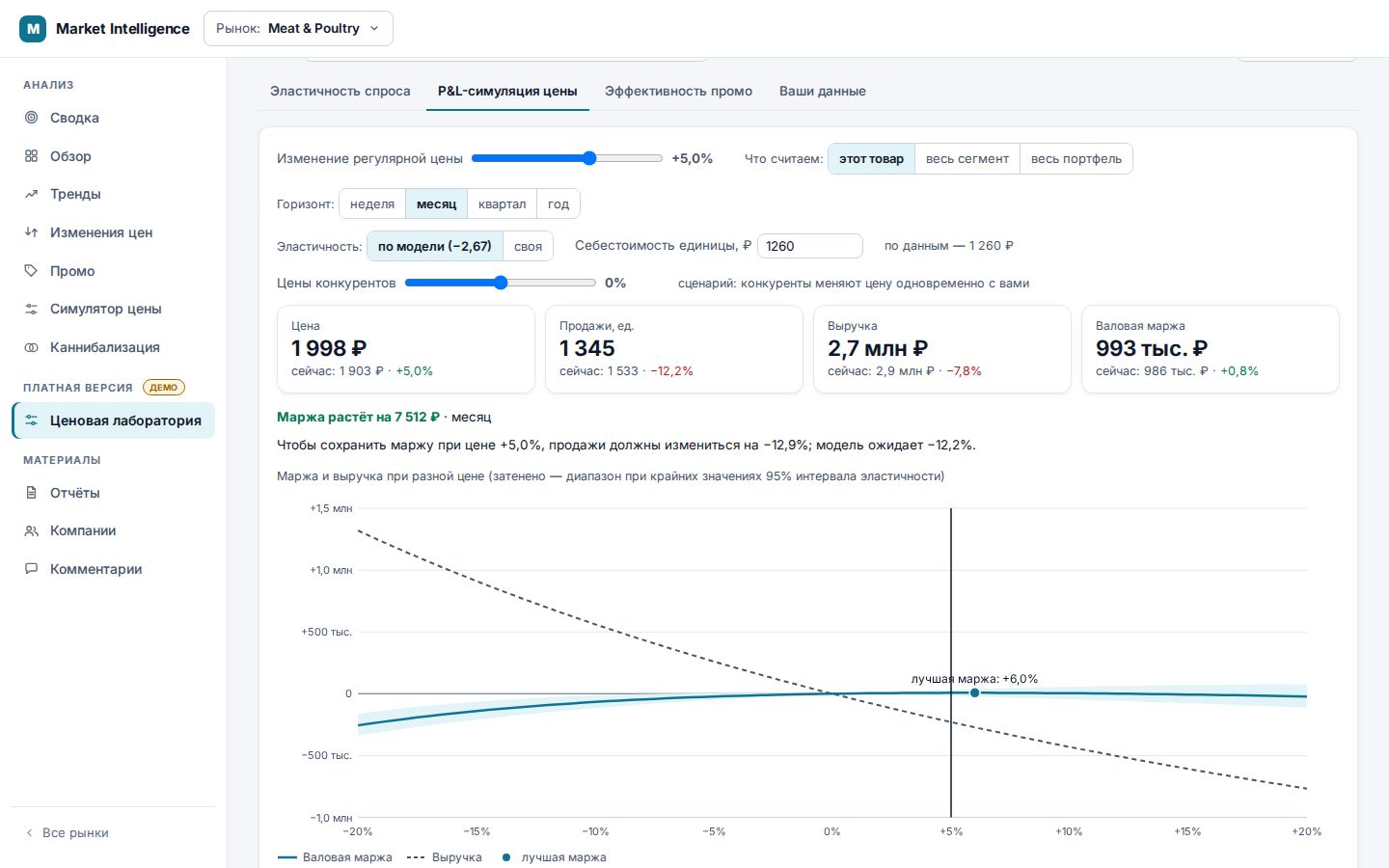Click the Цены конкурентов slider handle
1389x868 pixels.
500,283
